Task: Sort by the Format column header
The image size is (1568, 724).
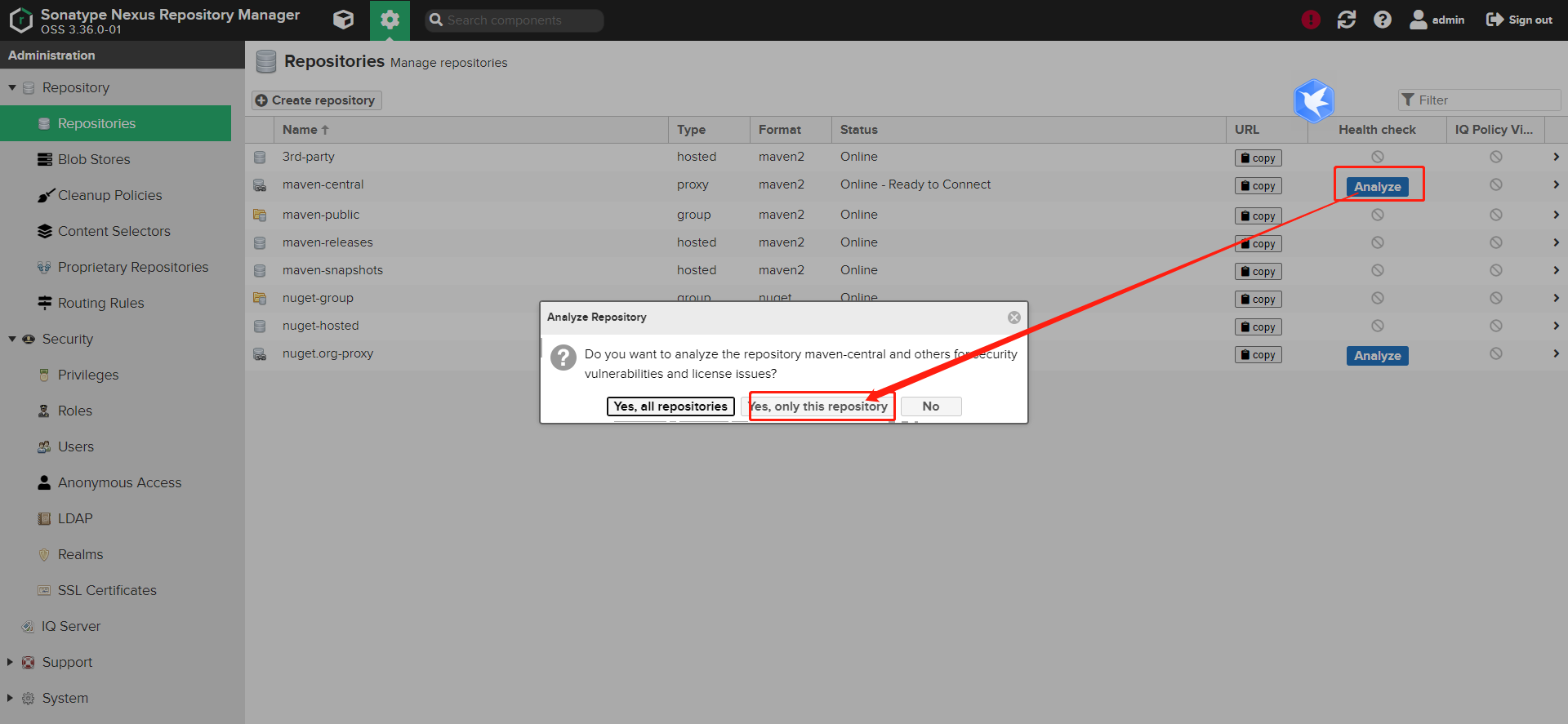Action: [791, 129]
